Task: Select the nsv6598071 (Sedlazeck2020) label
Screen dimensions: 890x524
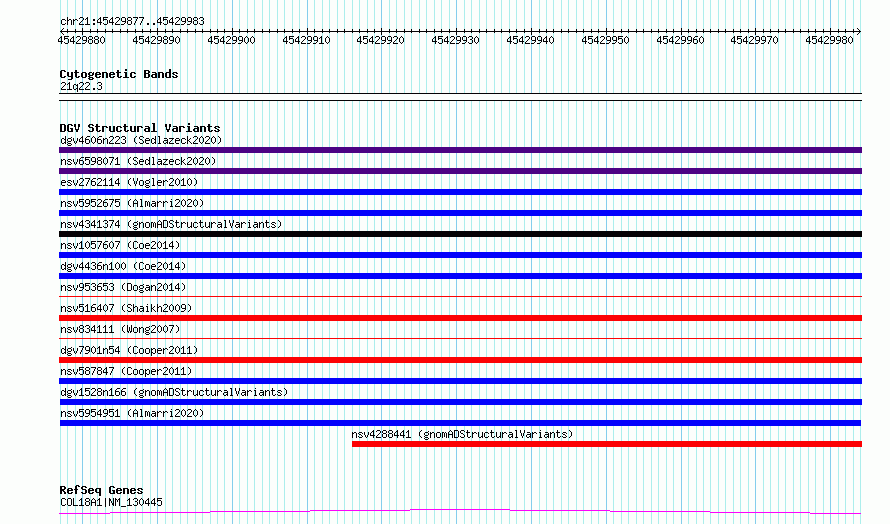Action: coord(138,161)
